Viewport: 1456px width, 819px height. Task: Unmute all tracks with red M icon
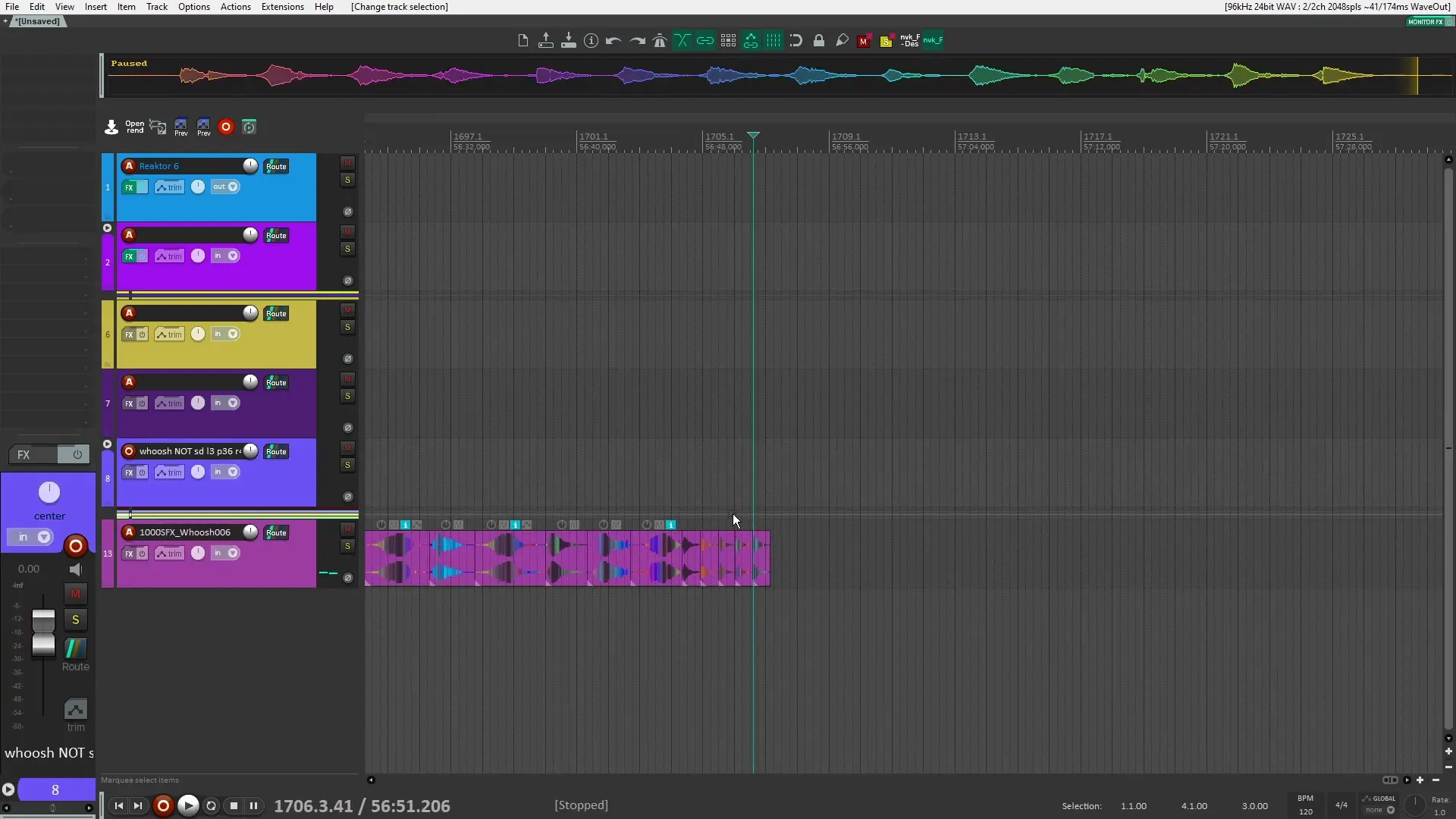[864, 42]
